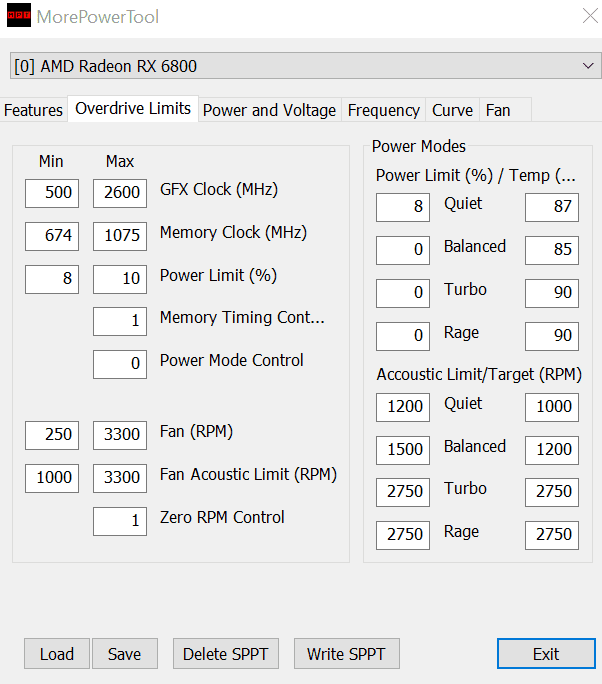Screen dimensions: 602x684
Task: Edit Memory Clock maximum field 1075
Action: (120, 236)
